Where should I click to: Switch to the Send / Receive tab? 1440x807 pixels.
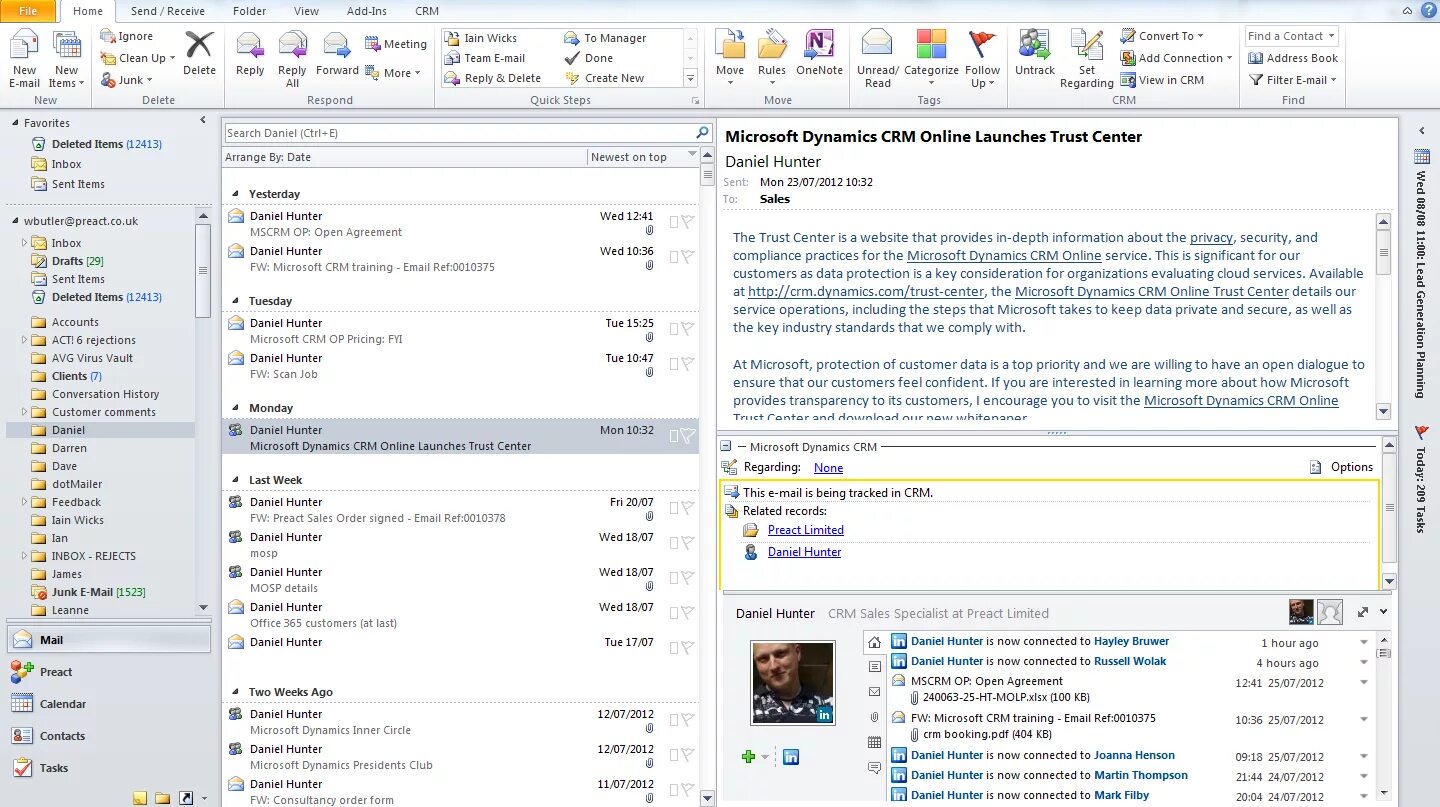tap(167, 11)
